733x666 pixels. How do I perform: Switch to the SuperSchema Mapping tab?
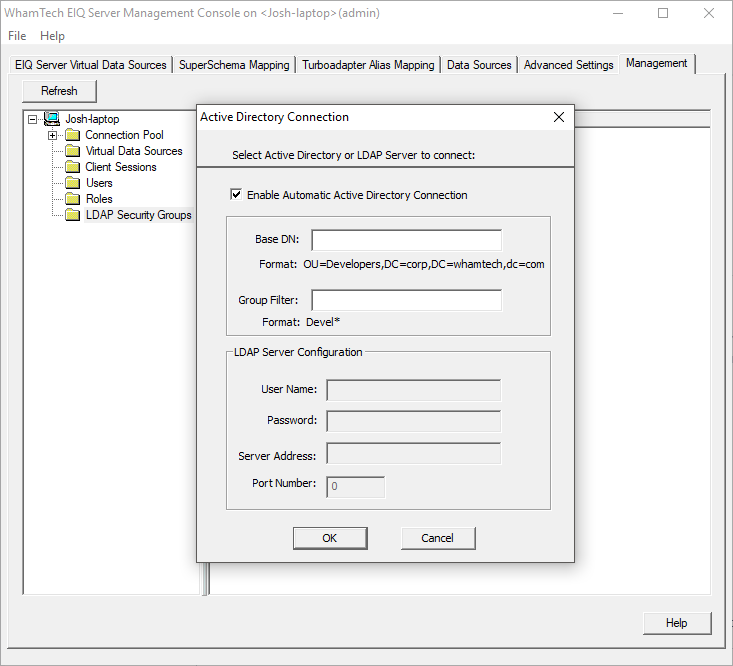234,65
